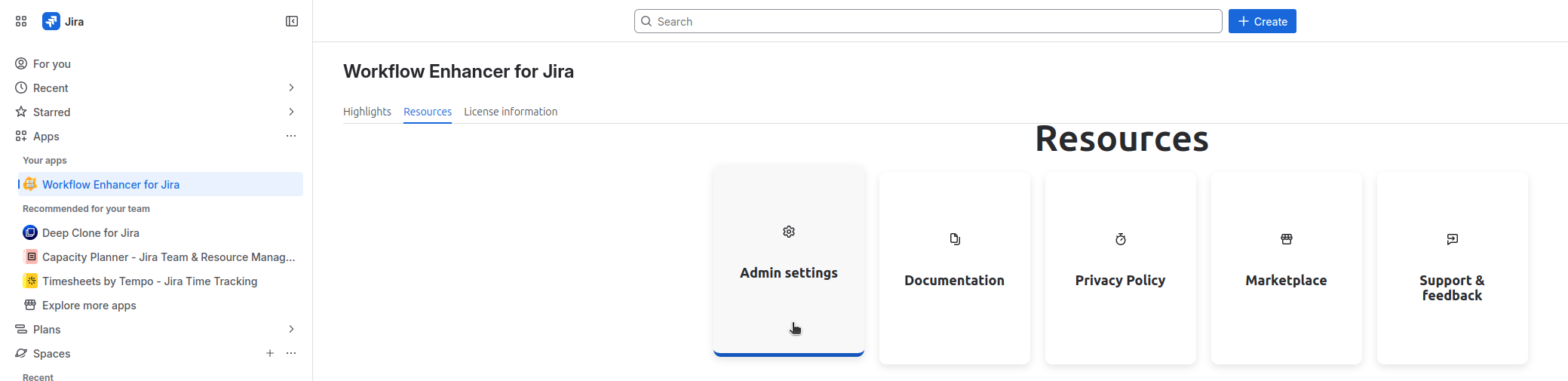Open Timesheets by Tempo - Jira Time Tracking

161,281
